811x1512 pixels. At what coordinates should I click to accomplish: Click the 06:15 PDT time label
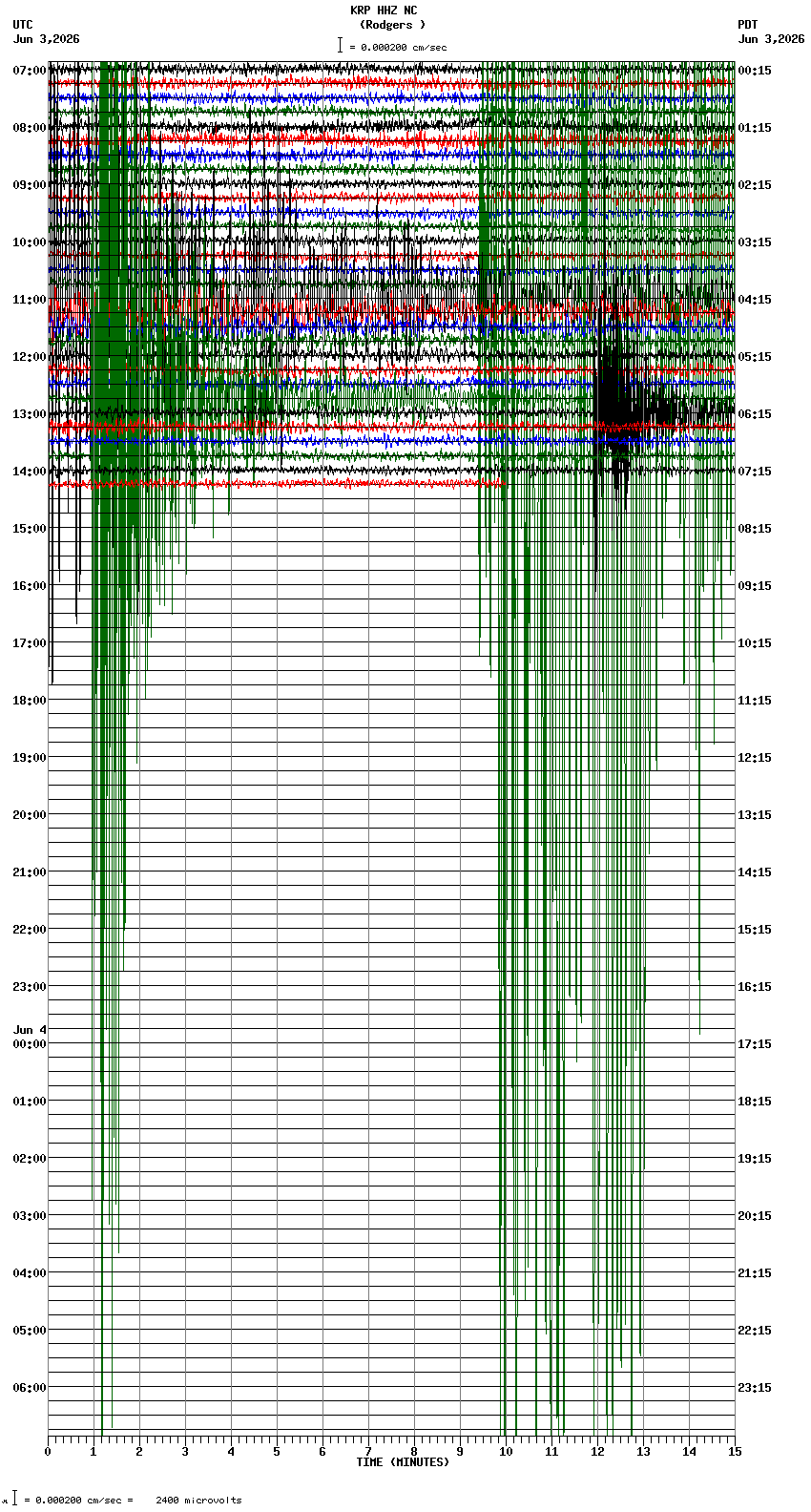(x=755, y=414)
